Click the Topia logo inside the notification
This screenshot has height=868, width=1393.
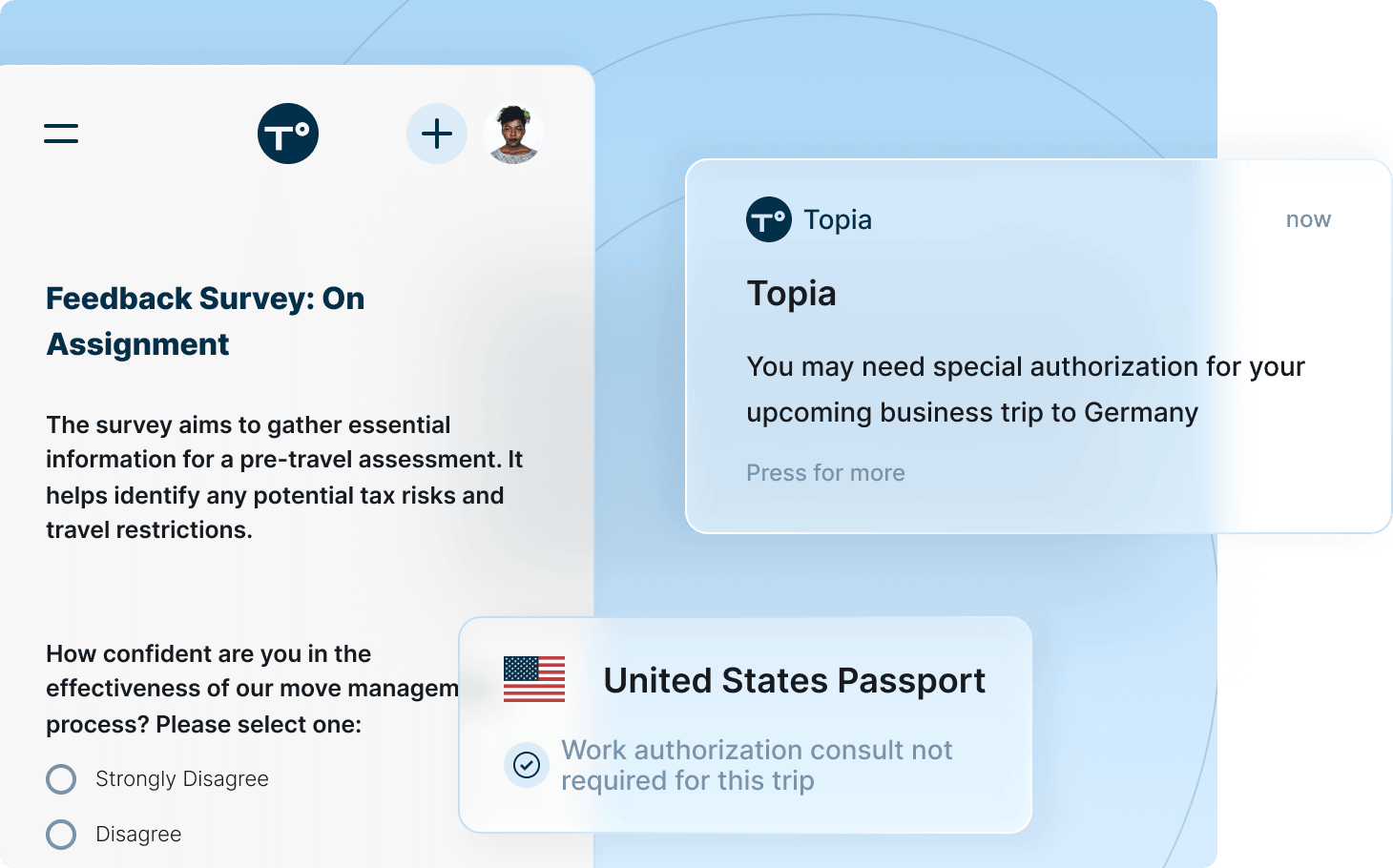[x=768, y=219]
